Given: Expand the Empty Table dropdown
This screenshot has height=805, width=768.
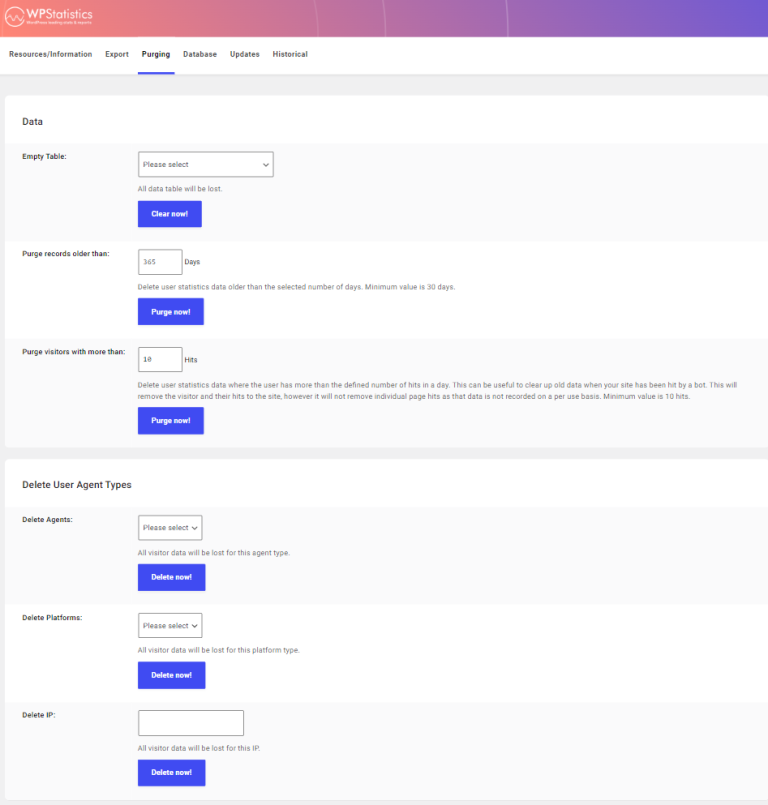Looking at the screenshot, I should 205,164.
